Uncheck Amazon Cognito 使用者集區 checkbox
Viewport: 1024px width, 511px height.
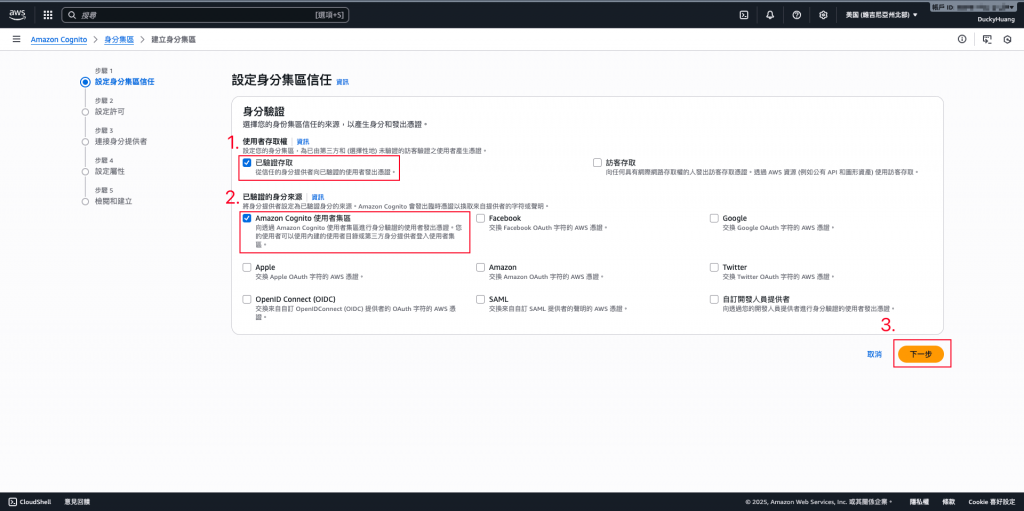pos(247,218)
